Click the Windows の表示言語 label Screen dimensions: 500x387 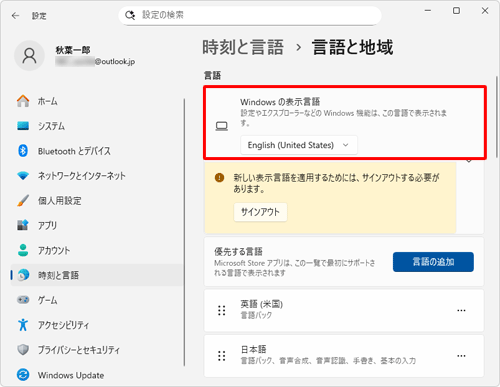(280, 102)
